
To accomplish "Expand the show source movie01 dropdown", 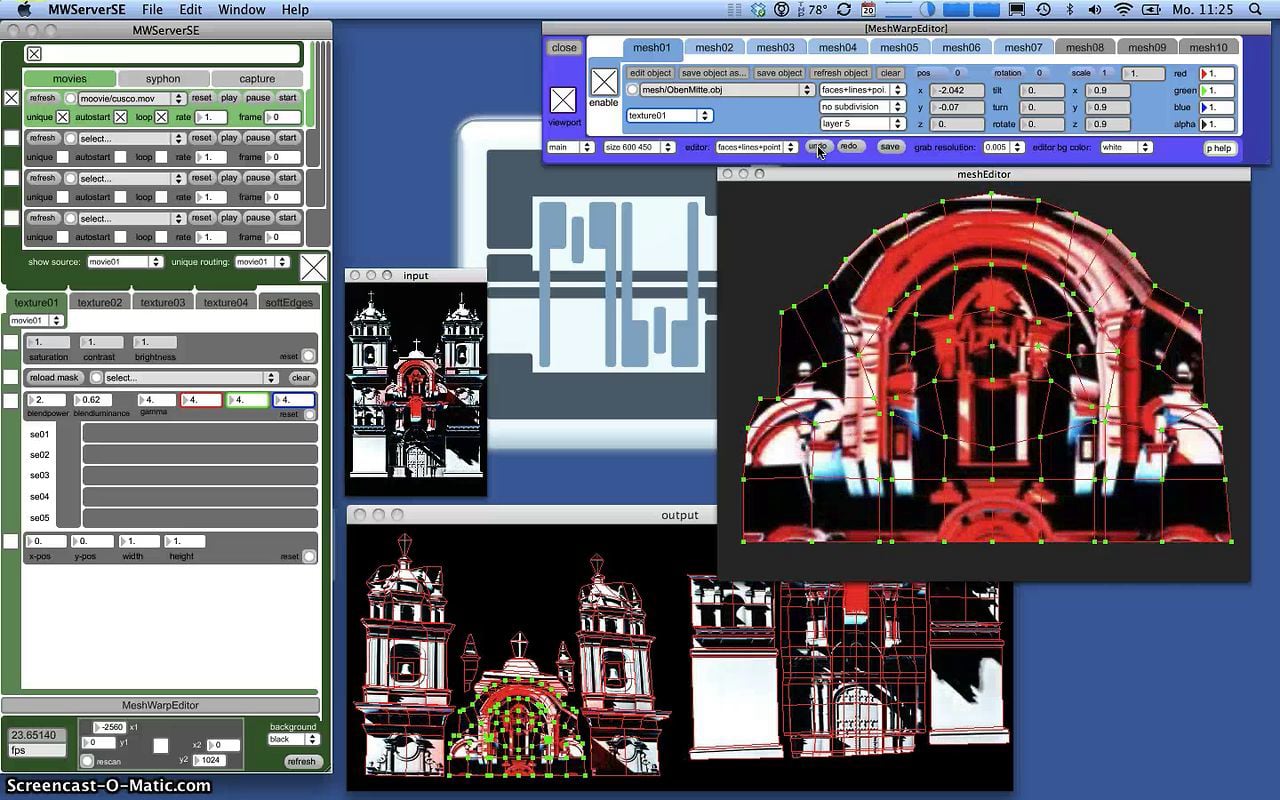I will [x=124, y=262].
